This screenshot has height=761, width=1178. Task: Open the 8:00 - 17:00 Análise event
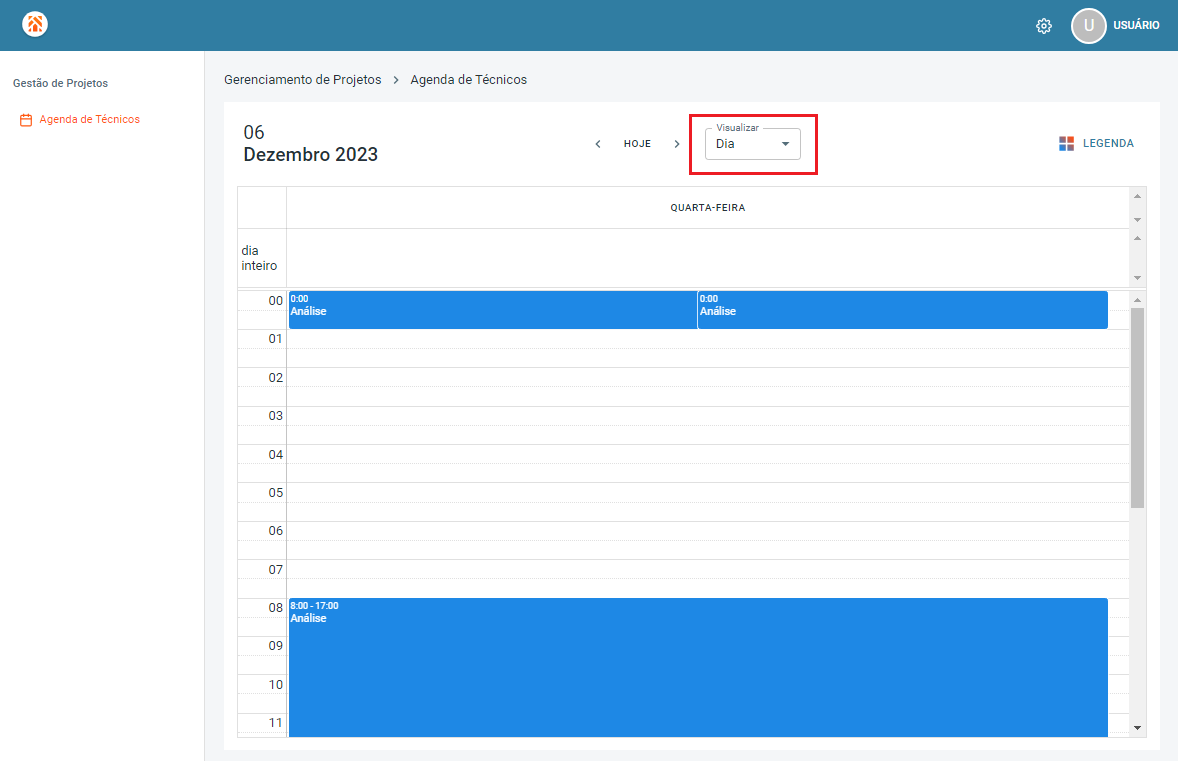coord(698,667)
